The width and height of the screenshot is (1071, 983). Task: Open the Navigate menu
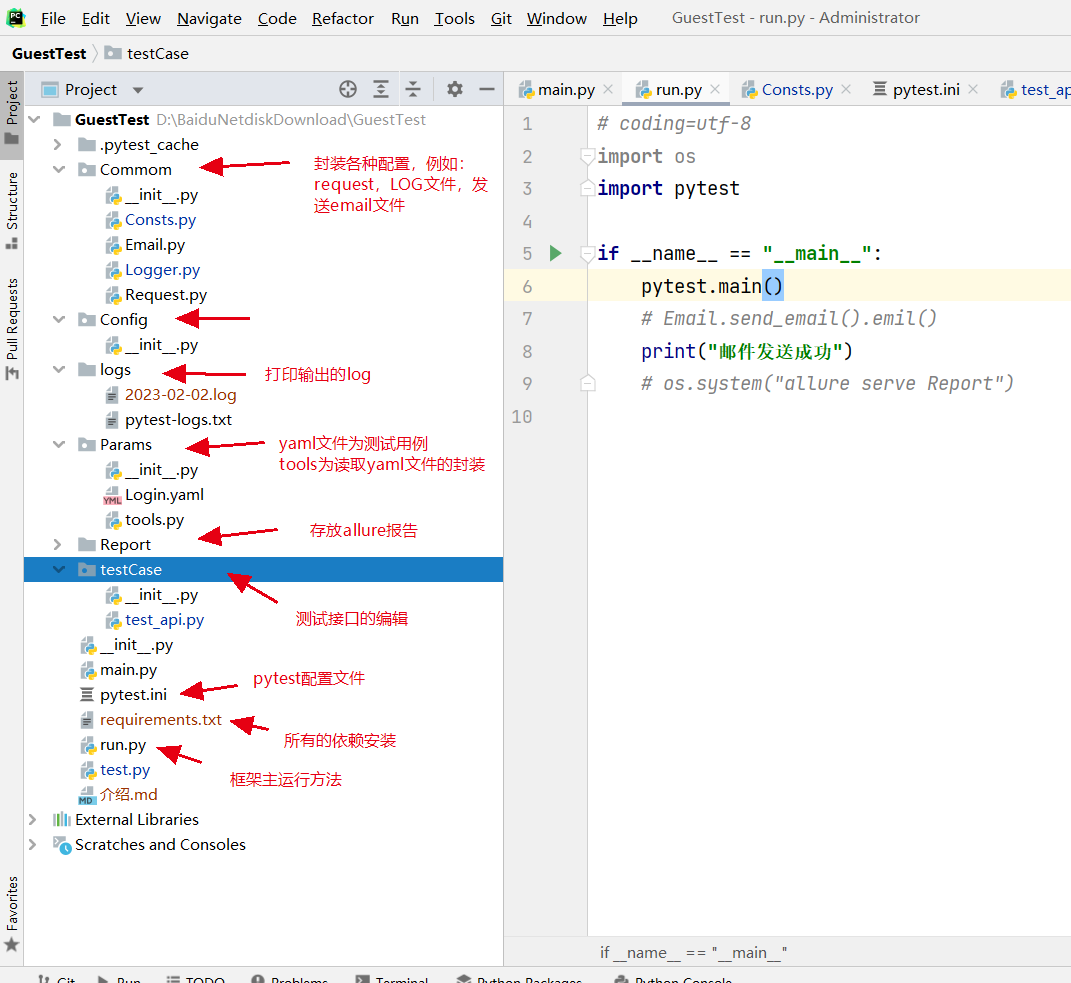[x=209, y=18]
